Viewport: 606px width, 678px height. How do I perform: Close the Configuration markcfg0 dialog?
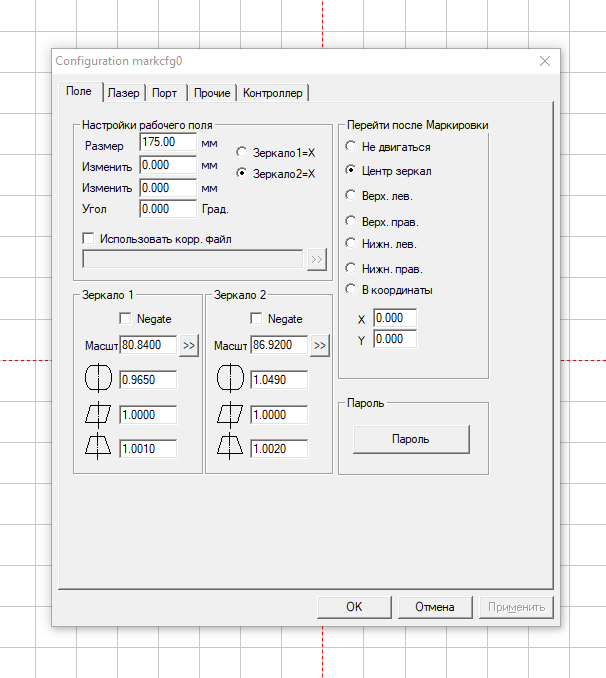[545, 61]
